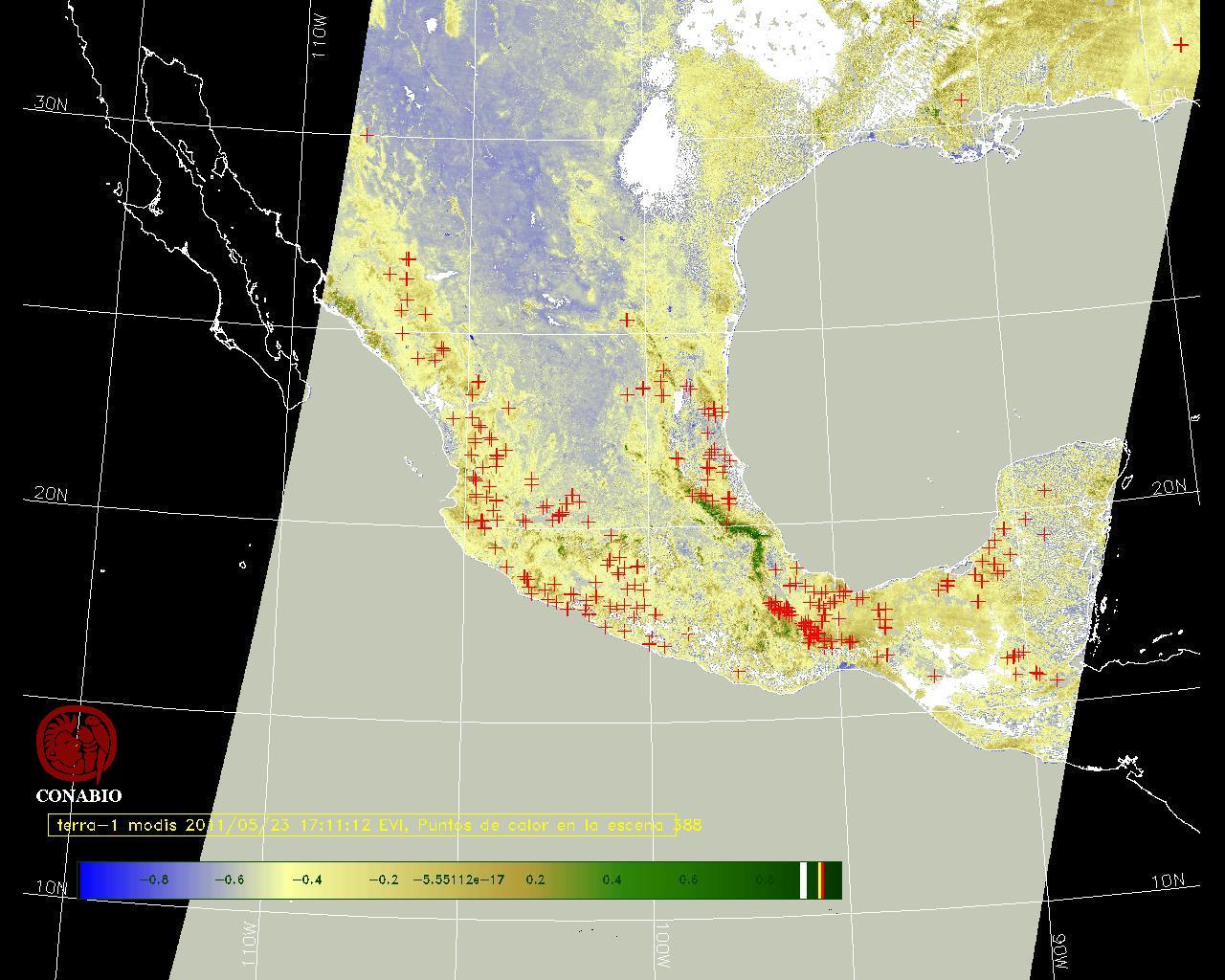Viewport: 1225px width, 980px height.
Task: Click the 10N latitude label at bottom right
Action: 1169,881
